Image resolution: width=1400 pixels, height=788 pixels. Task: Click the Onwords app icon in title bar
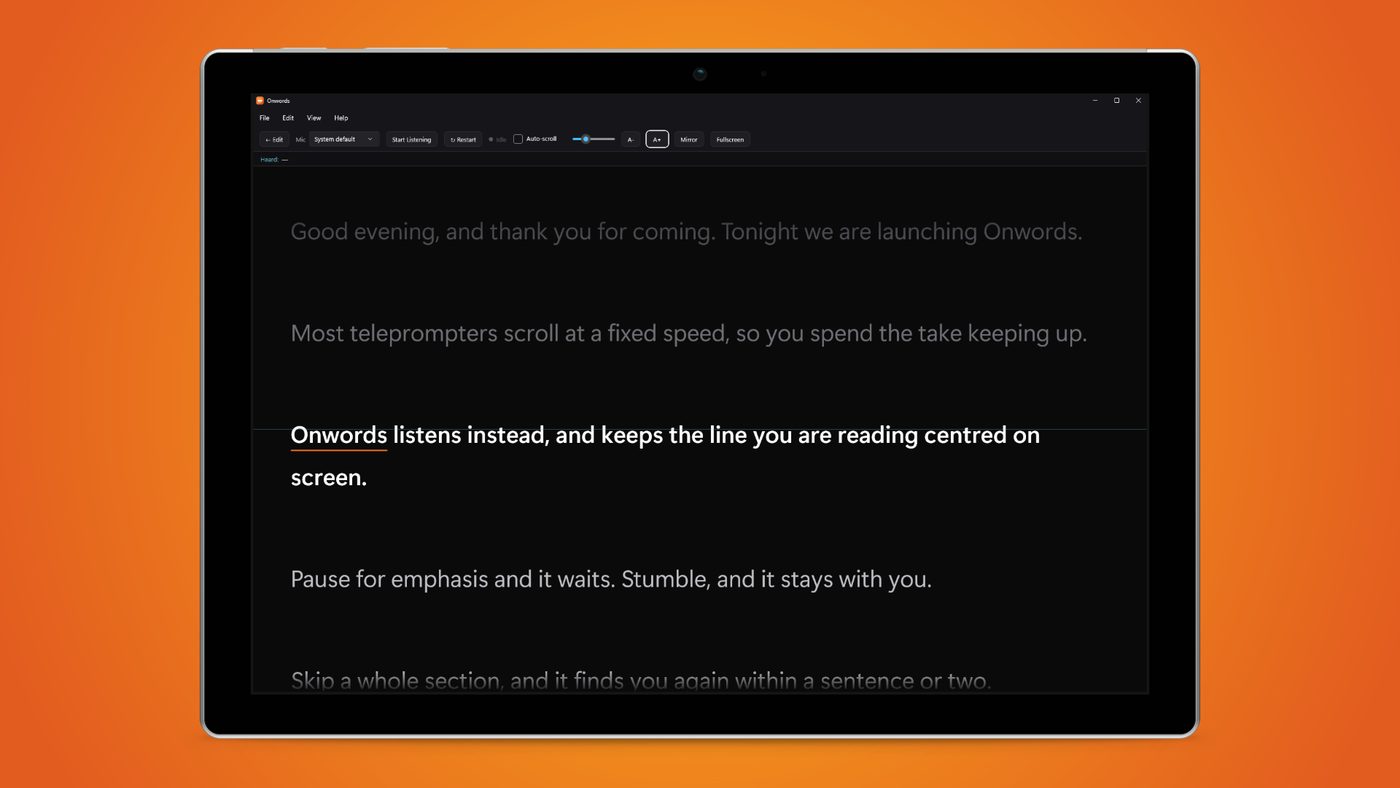pos(260,100)
